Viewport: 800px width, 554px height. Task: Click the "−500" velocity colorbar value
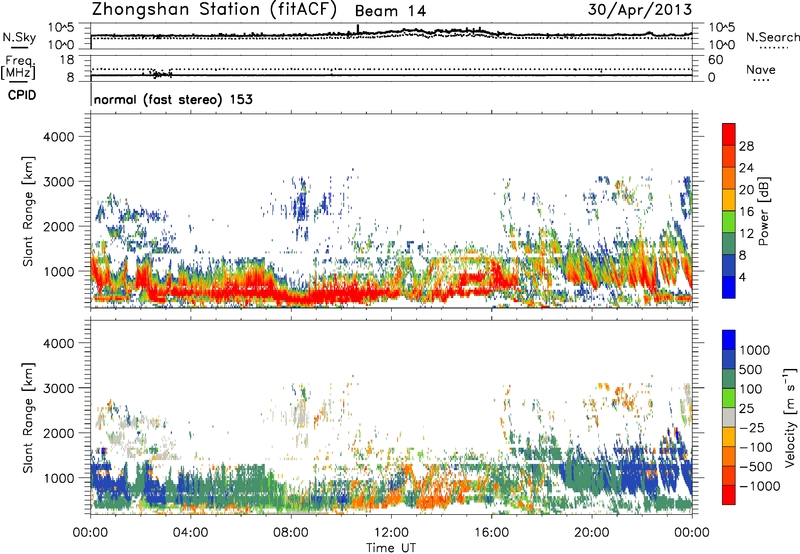pos(756,467)
